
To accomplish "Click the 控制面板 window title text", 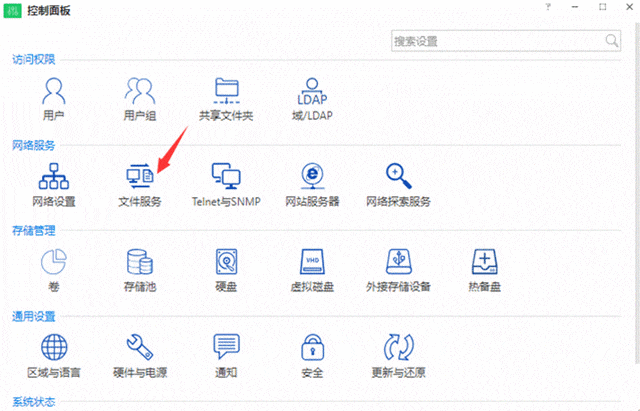I will point(49,11).
